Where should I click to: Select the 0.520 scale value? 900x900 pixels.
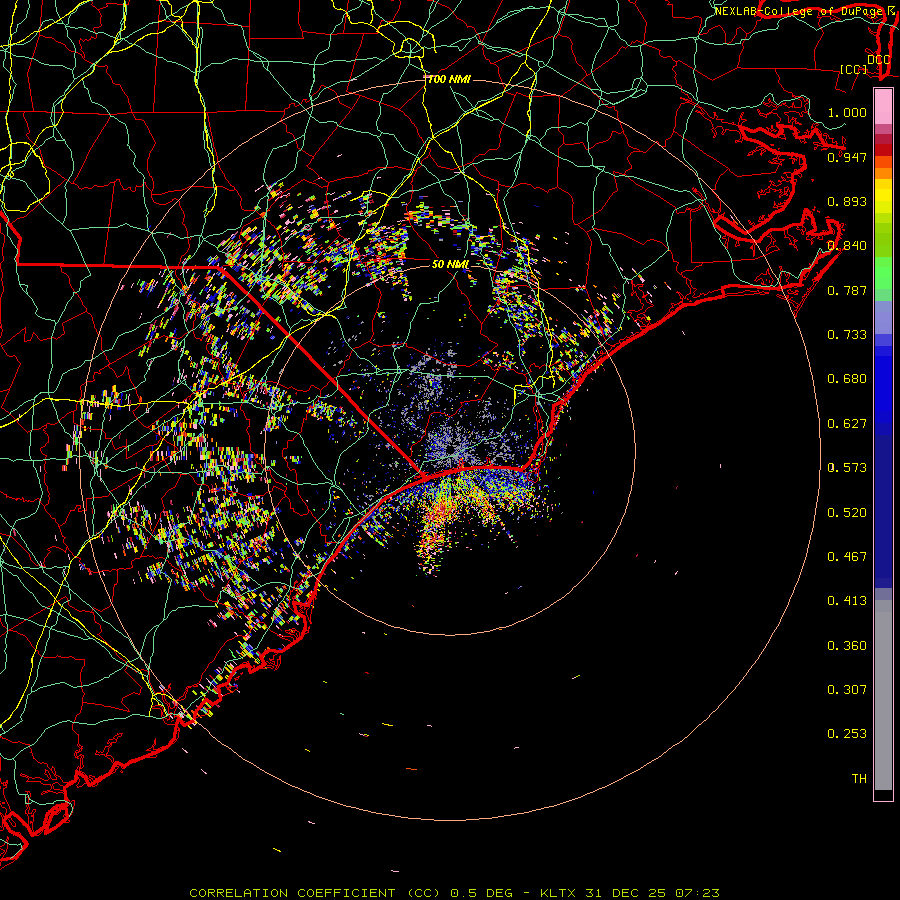[847, 512]
